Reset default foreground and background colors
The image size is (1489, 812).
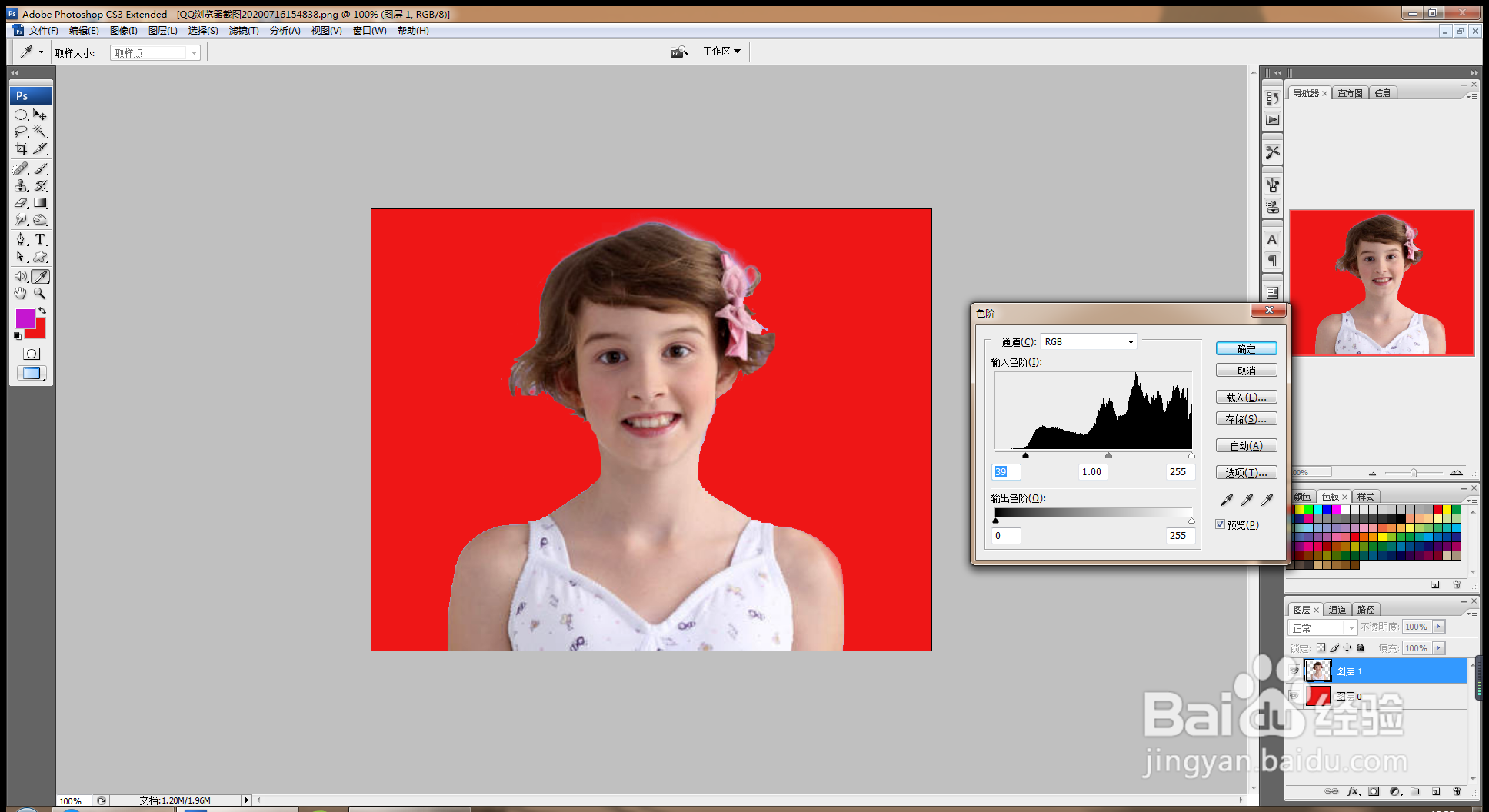(18, 336)
